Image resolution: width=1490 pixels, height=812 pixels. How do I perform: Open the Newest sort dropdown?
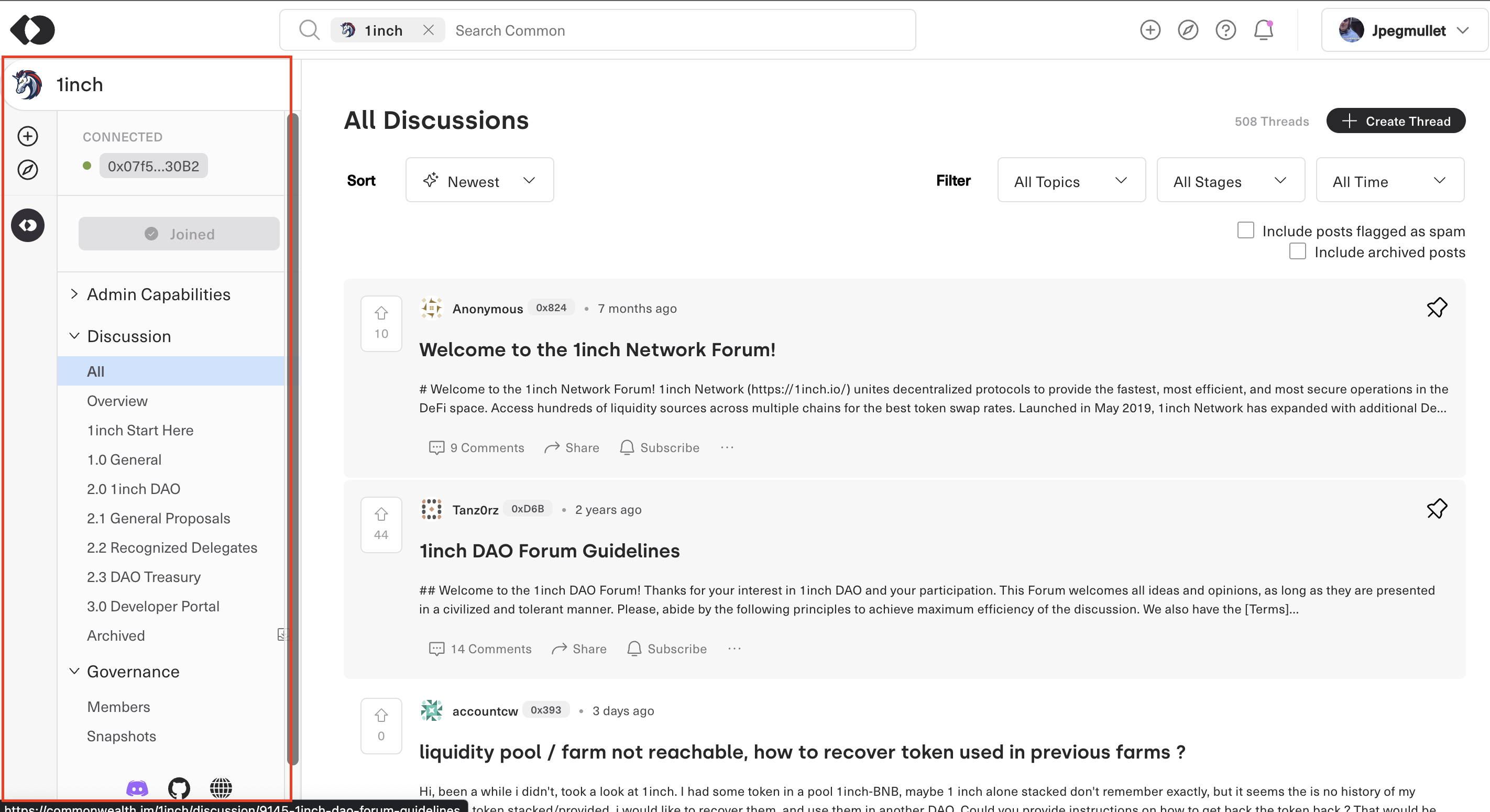click(x=479, y=180)
